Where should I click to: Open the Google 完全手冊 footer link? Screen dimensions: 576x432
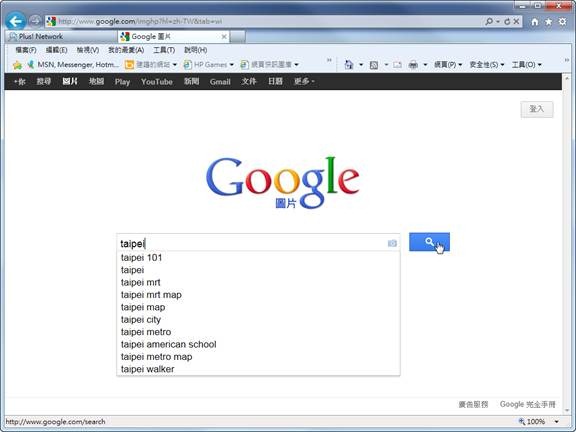528,404
